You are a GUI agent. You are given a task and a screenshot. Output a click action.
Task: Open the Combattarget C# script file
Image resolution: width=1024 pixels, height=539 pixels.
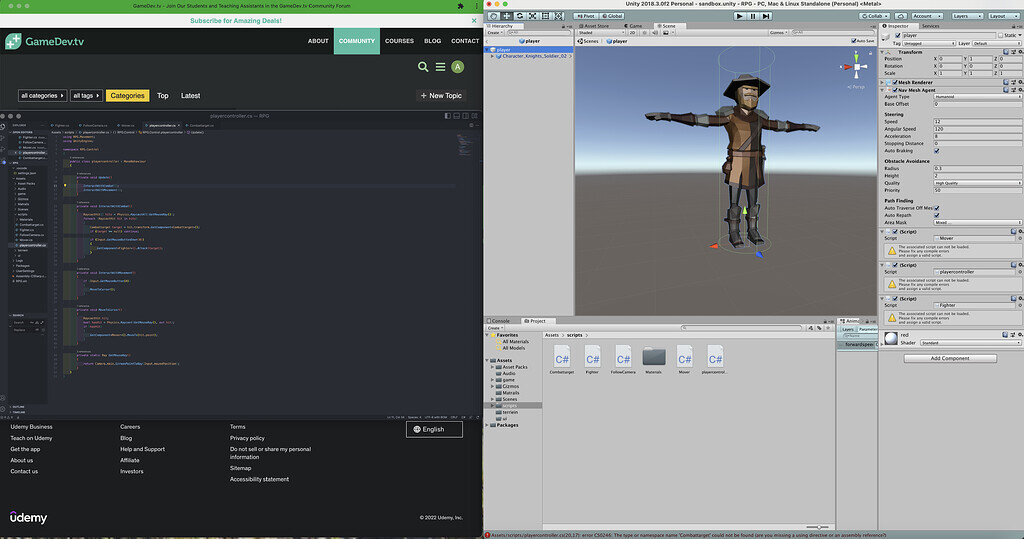(x=562, y=357)
